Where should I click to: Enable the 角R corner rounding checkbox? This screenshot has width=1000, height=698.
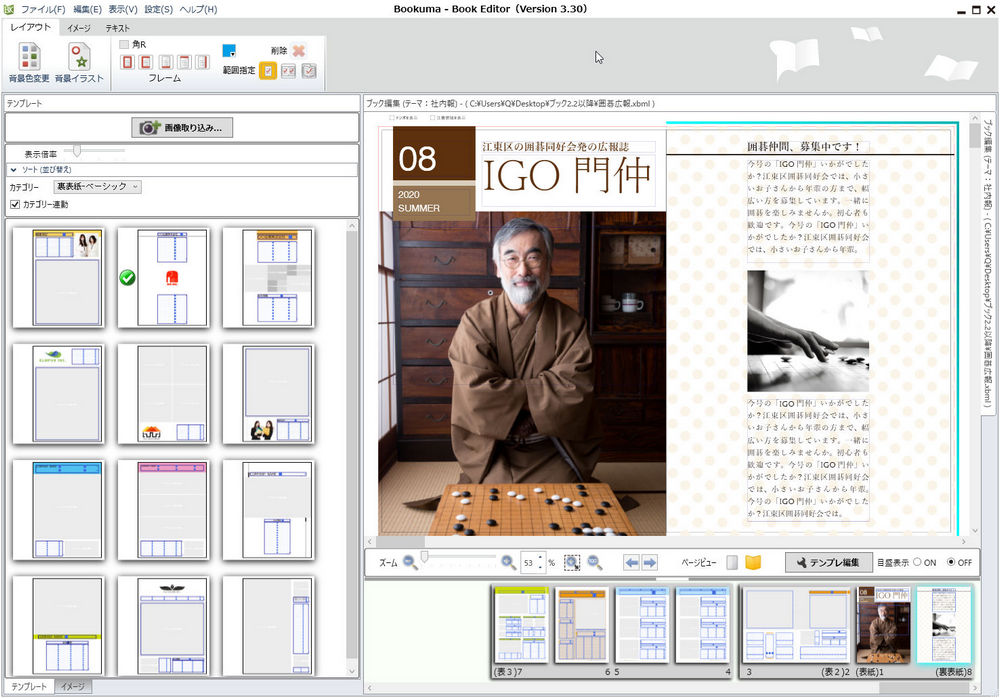tap(122, 43)
